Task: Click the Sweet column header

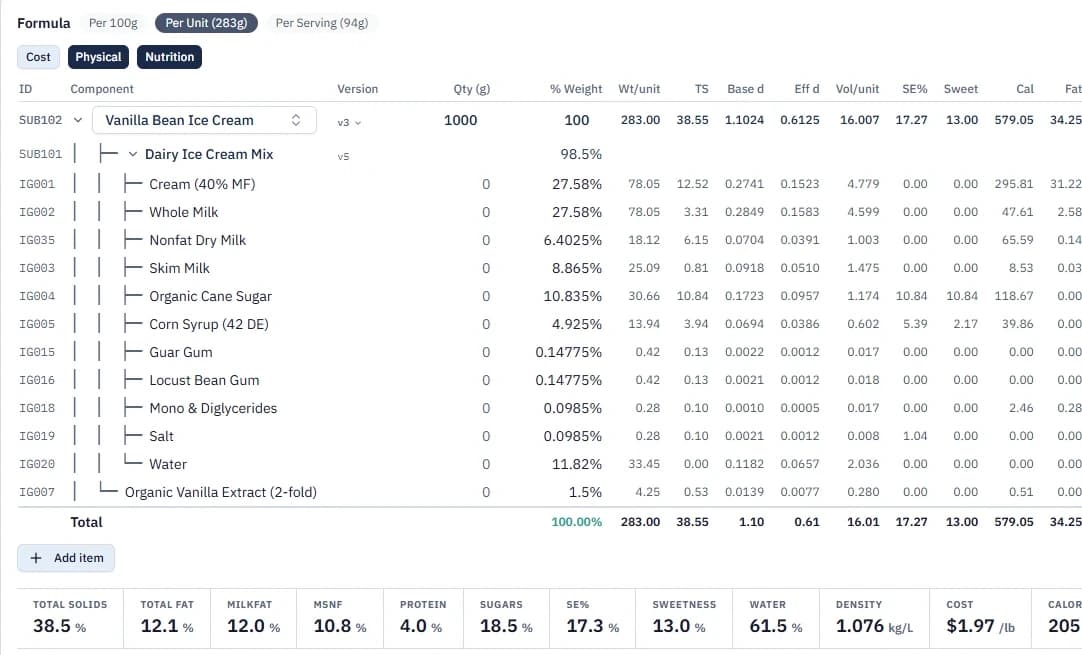Action: [961, 89]
